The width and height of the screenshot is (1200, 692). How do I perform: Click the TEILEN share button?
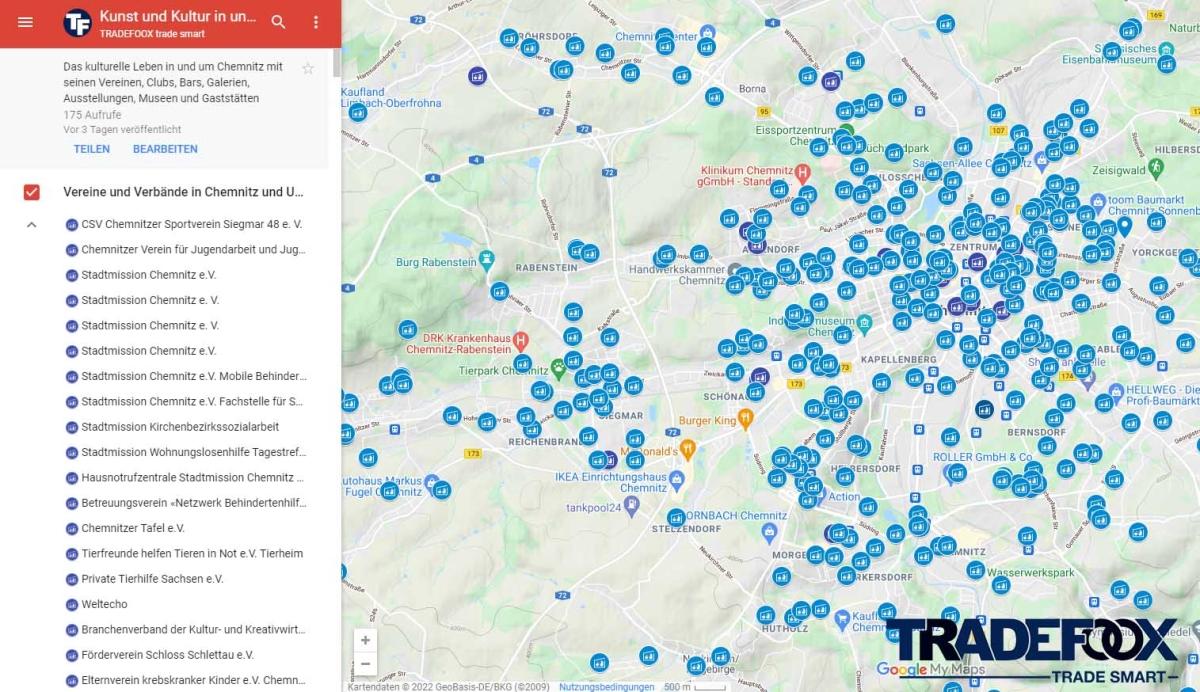tap(92, 149)
